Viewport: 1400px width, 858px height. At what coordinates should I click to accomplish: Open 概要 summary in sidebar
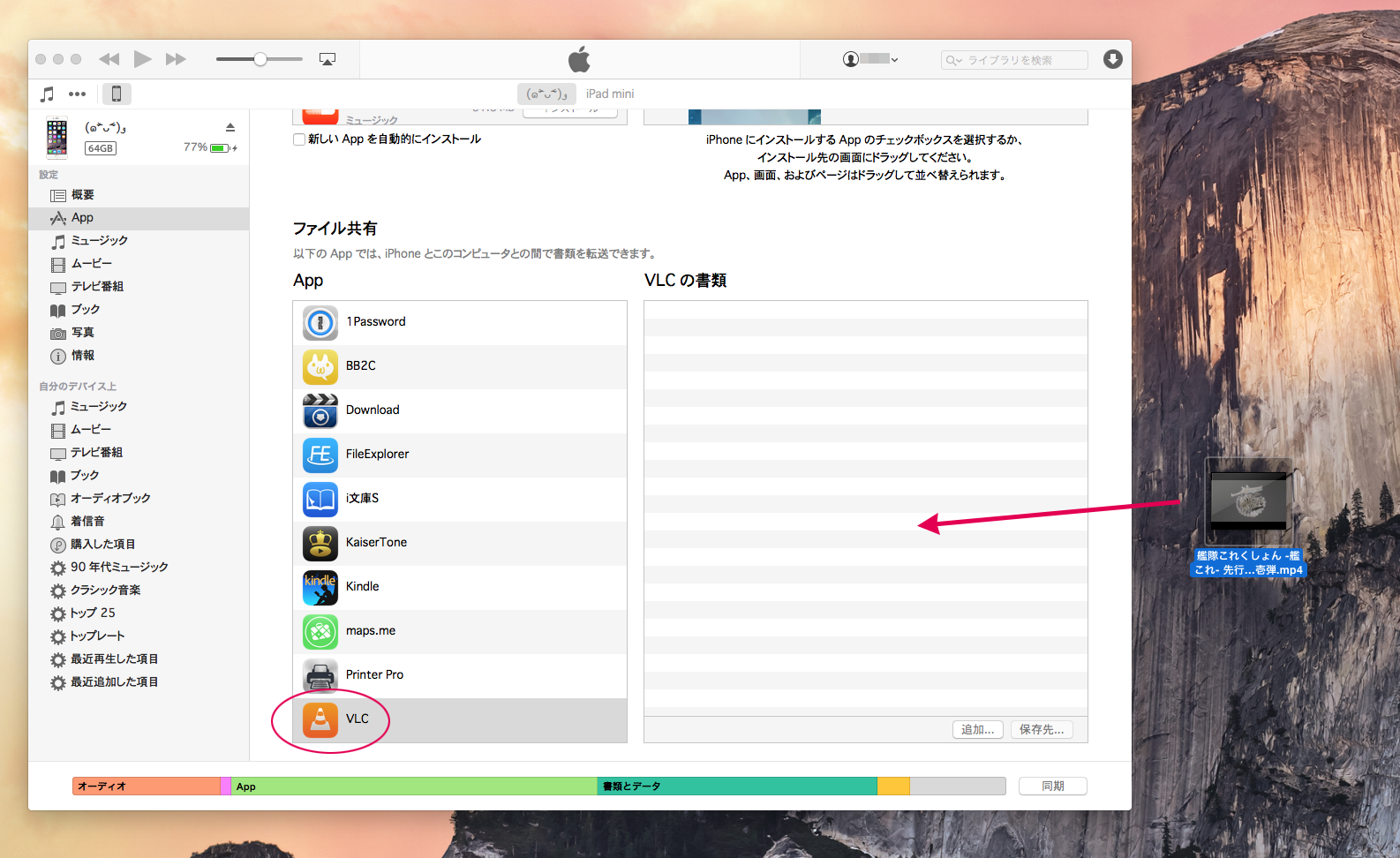pos(139,195)
